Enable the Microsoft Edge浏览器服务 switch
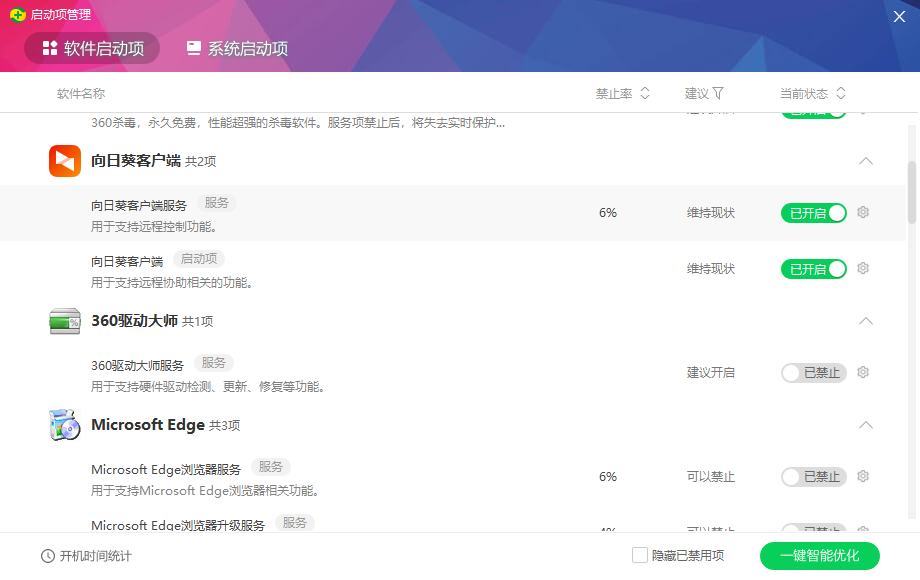The height and width of the screenshot is (580, 920). click(814, 477)
